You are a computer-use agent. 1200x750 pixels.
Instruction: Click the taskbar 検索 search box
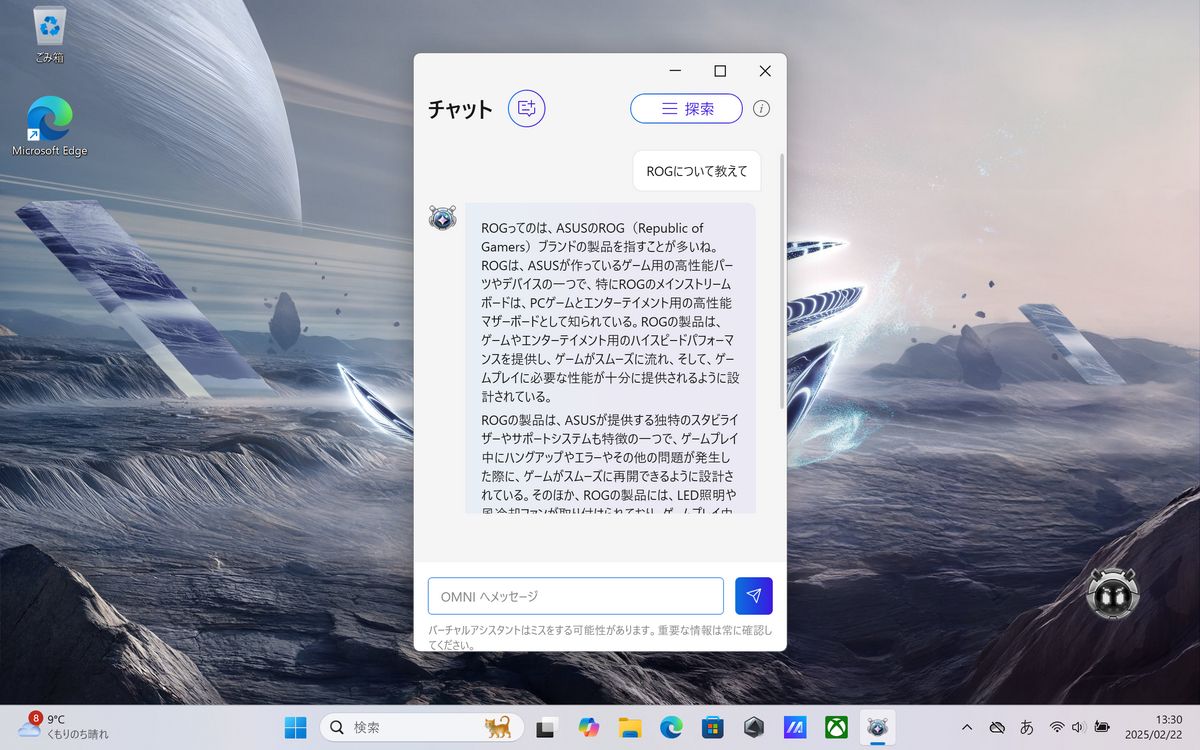tap(422, 727)
